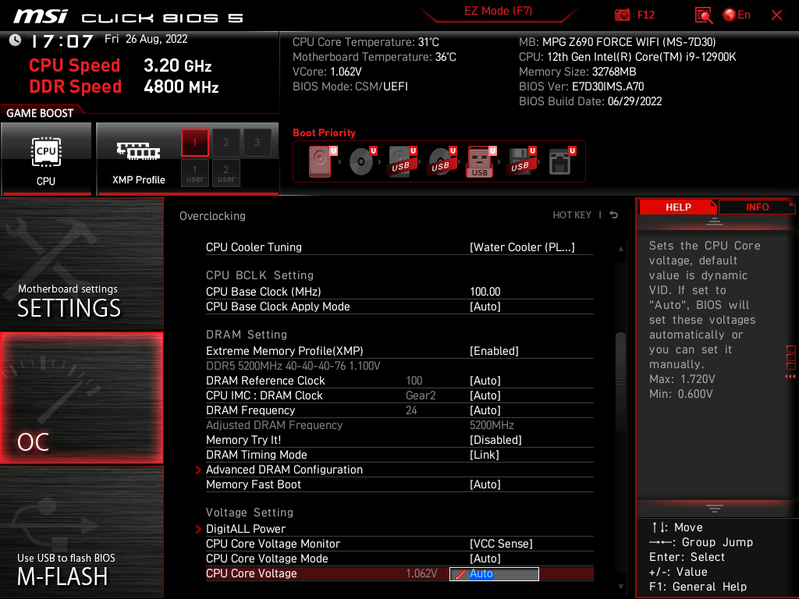Click the date Fri 26 Aug, 2022
The image size is (799, 599).
146,39
